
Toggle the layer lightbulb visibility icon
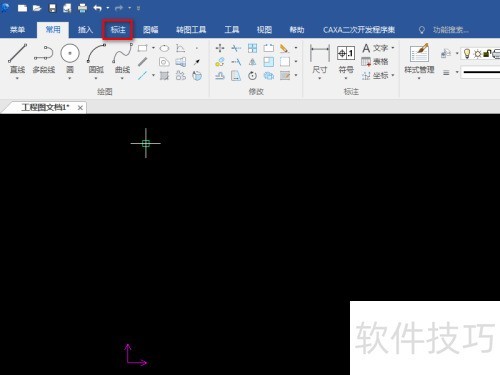[x=467, y=53]
